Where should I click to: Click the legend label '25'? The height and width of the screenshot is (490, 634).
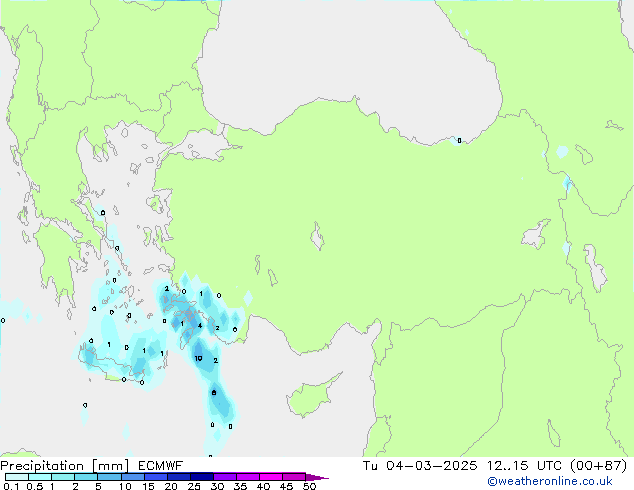click(x=194, y=486)
